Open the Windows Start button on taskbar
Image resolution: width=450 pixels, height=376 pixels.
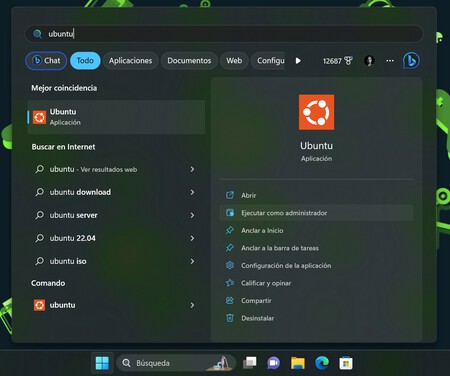(x=102, y=363)
